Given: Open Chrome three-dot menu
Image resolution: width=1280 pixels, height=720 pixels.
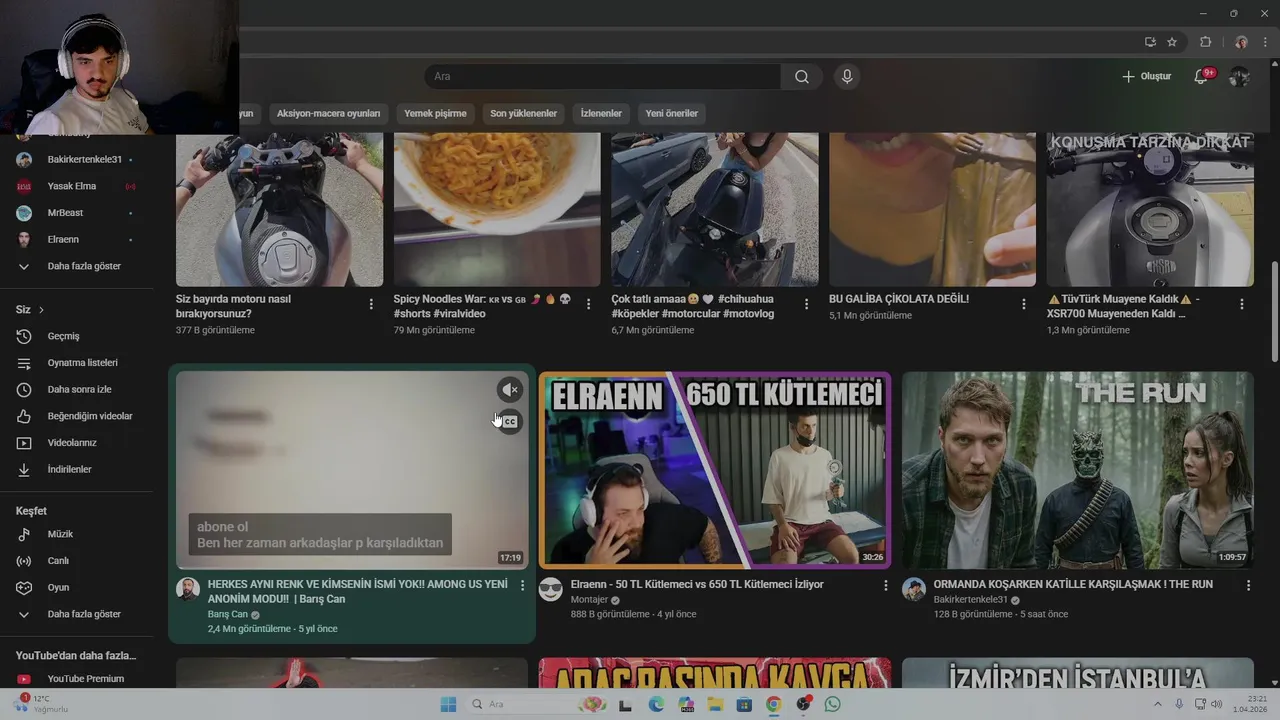Looking at the screenshot, I should (1265, 42).
